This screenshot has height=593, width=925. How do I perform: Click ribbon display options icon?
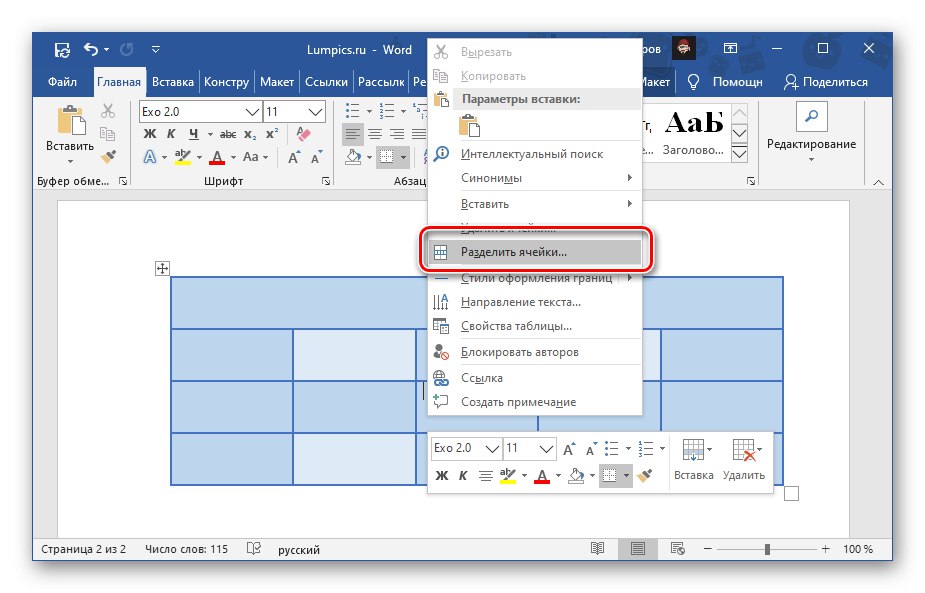click(x=731, y=49)
